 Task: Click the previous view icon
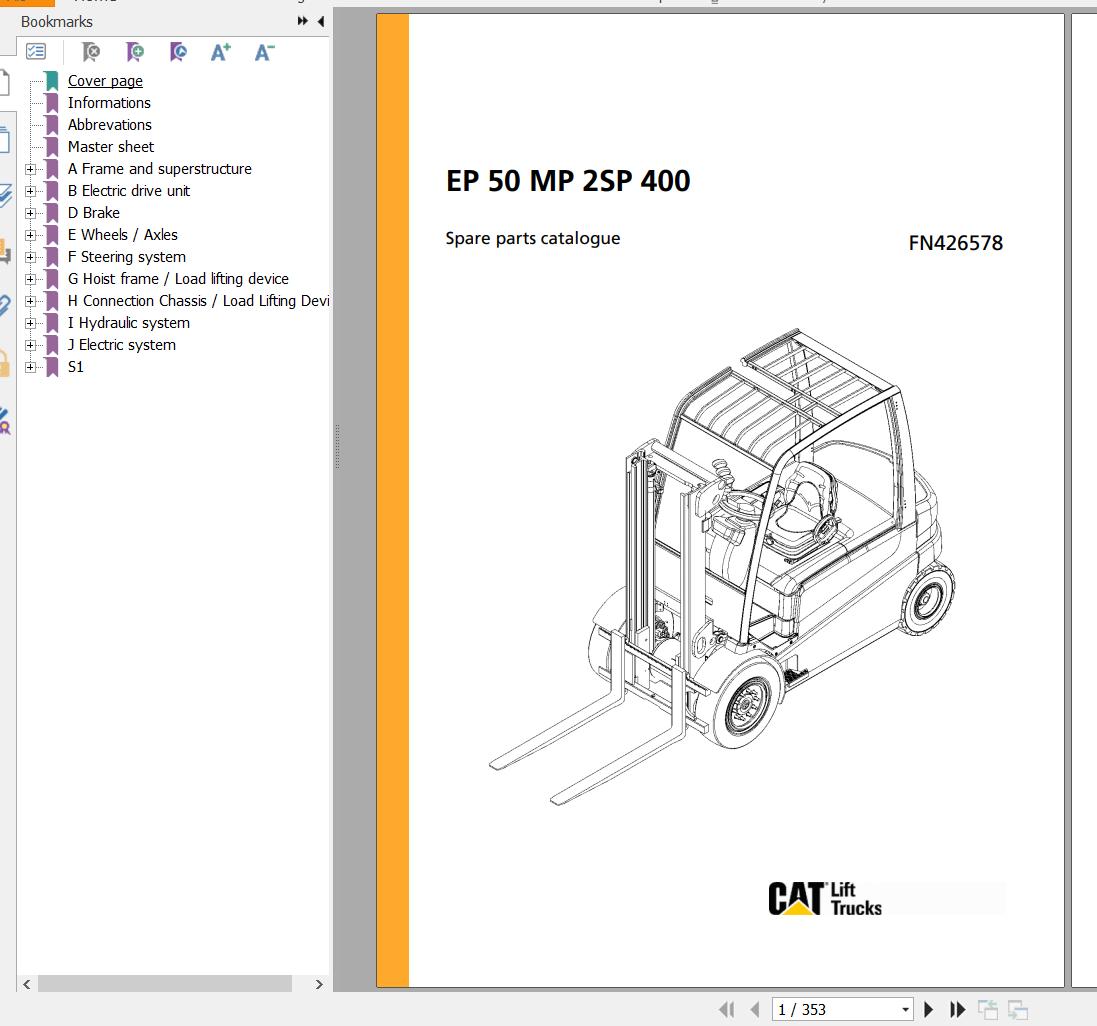pos(988,1009)
